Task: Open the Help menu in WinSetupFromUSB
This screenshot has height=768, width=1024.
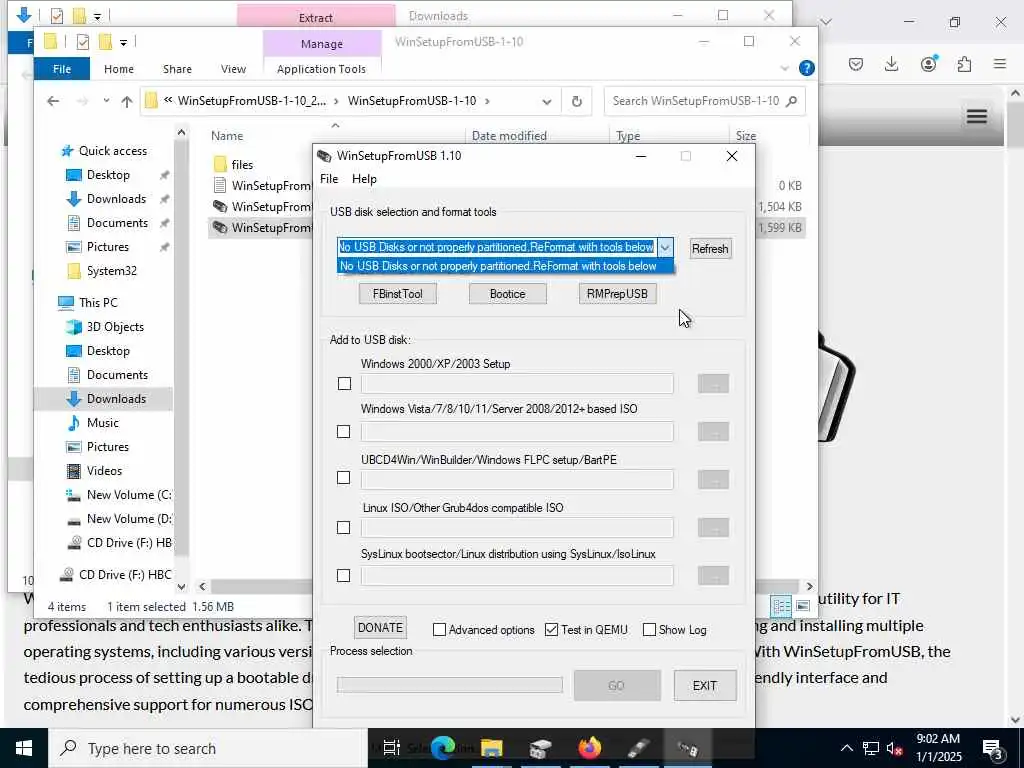Action: [x=364, y=179]
